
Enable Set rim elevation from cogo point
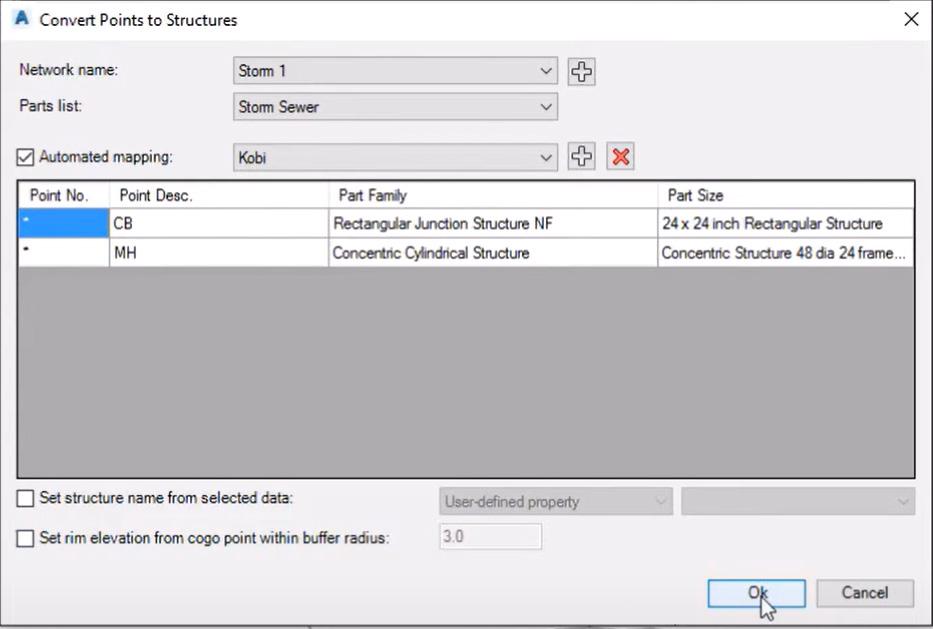click(x=26, y=539)
